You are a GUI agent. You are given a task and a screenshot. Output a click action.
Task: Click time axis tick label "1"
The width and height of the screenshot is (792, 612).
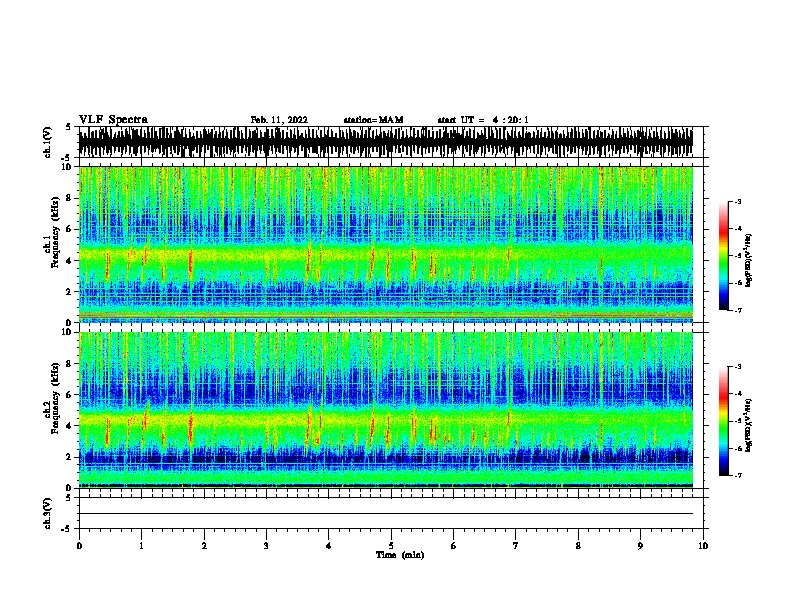click(x=141, y=545)
